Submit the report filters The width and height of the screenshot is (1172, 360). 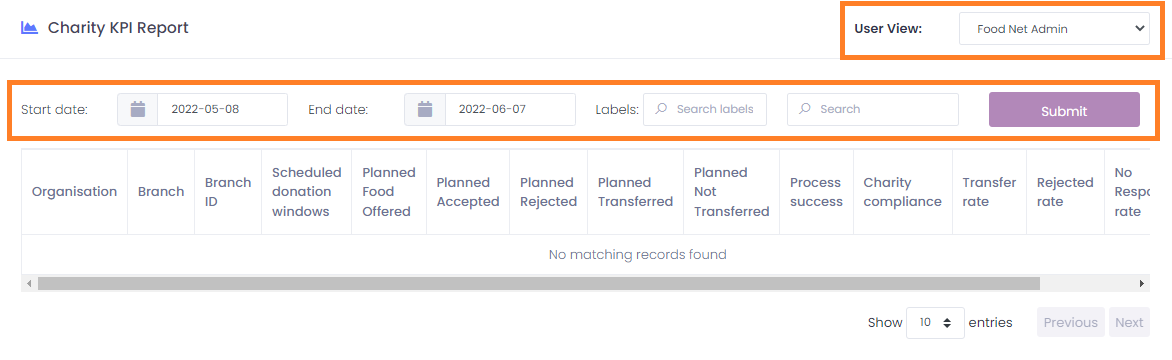coord(1064,110)
